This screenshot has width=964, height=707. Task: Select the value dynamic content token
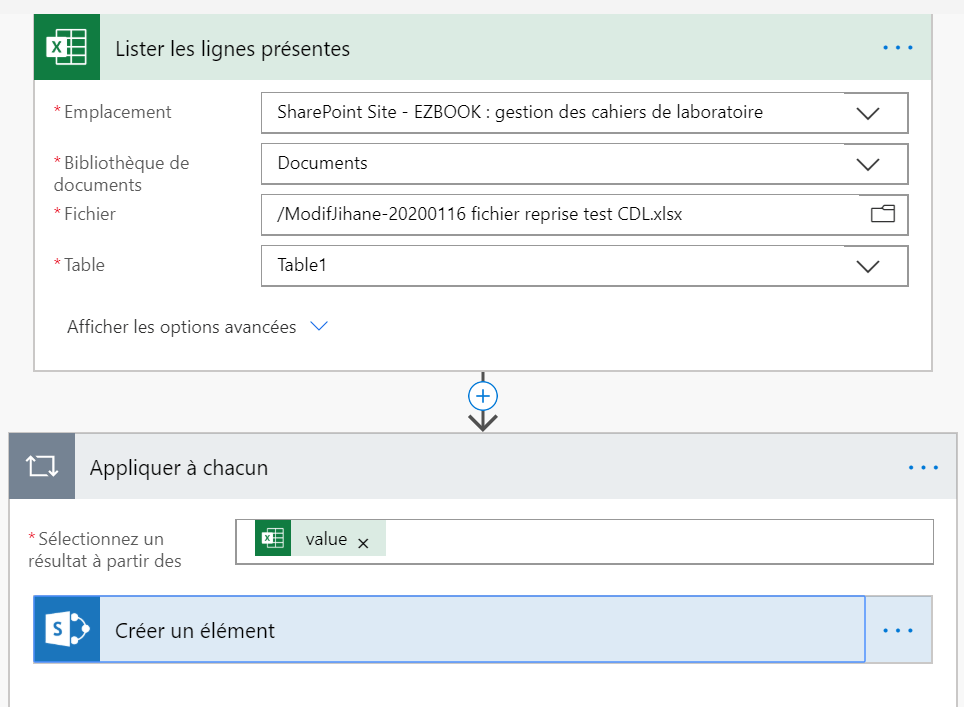point(326,540)
